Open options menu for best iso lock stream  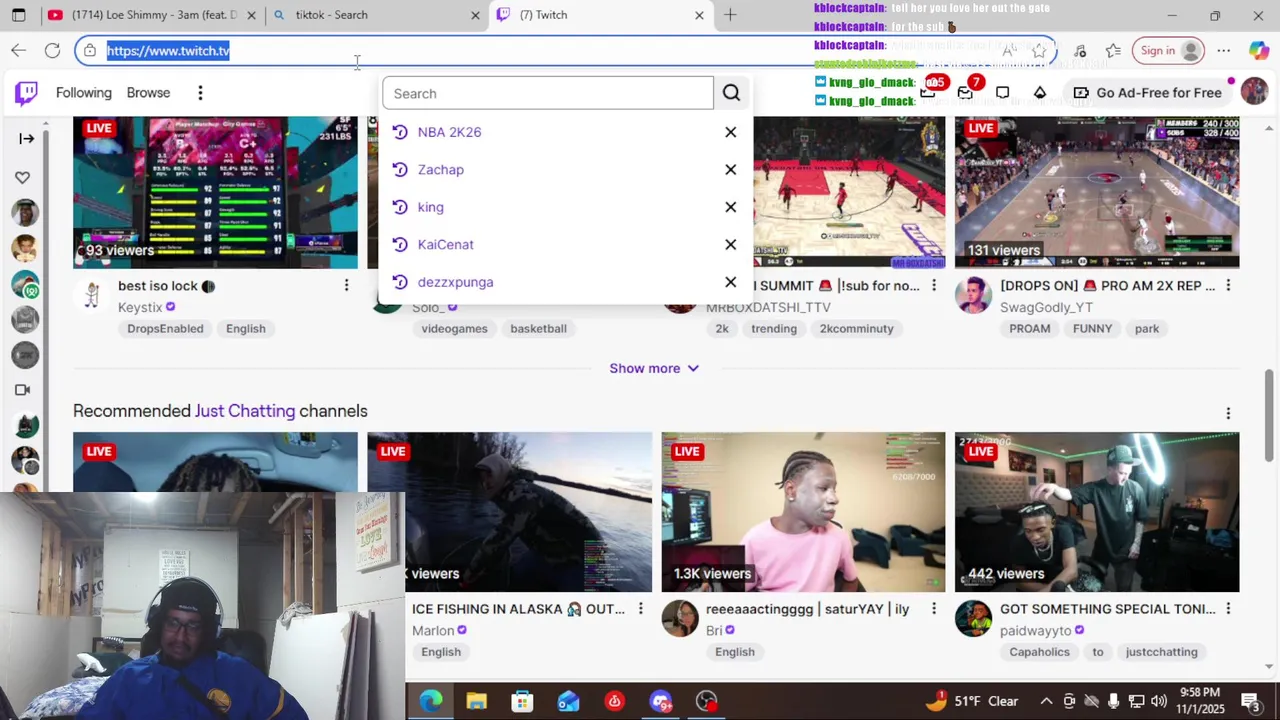pos(346,286)
